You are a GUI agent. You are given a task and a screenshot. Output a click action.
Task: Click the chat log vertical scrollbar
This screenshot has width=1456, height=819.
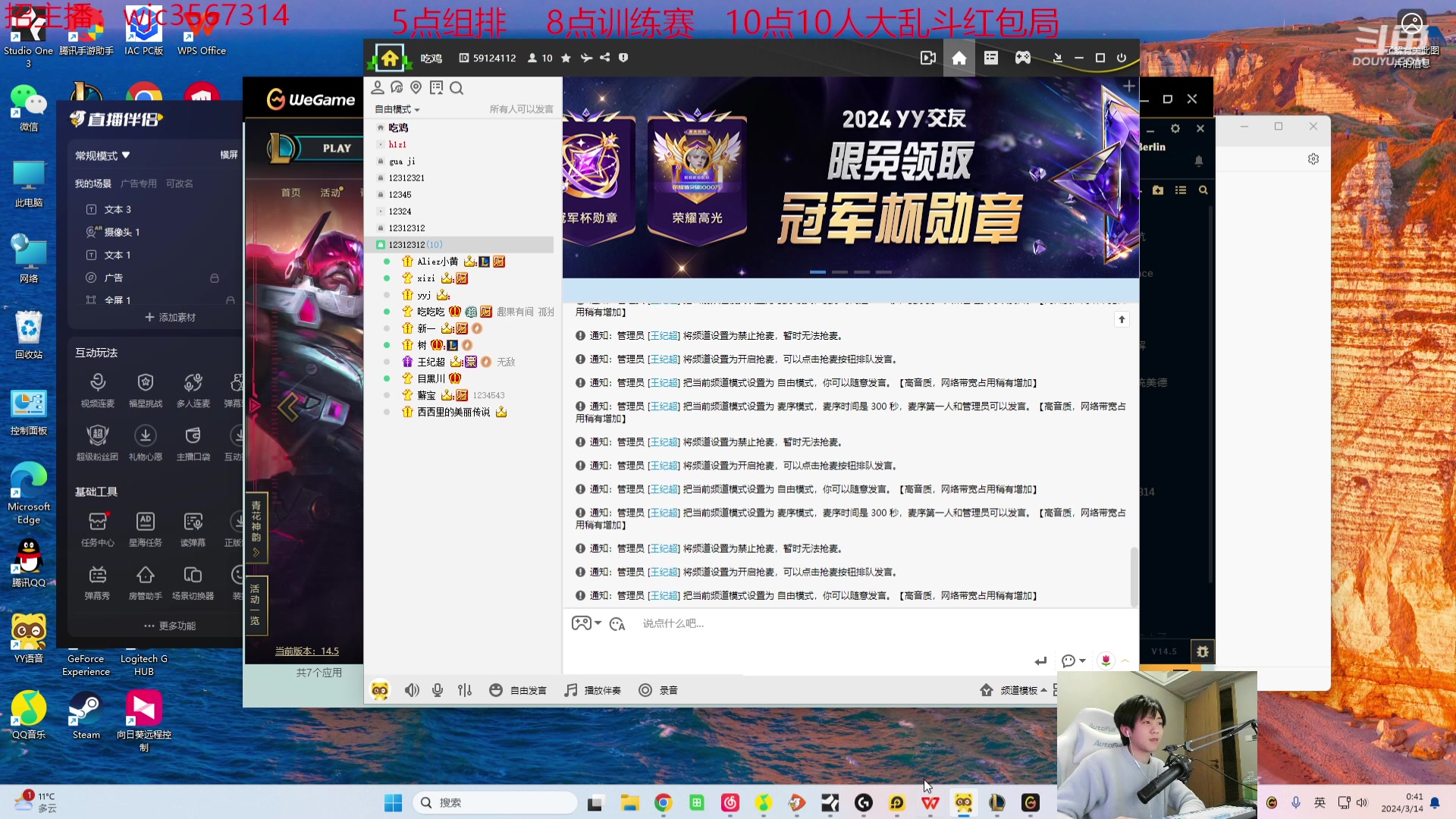(1134, 576)
